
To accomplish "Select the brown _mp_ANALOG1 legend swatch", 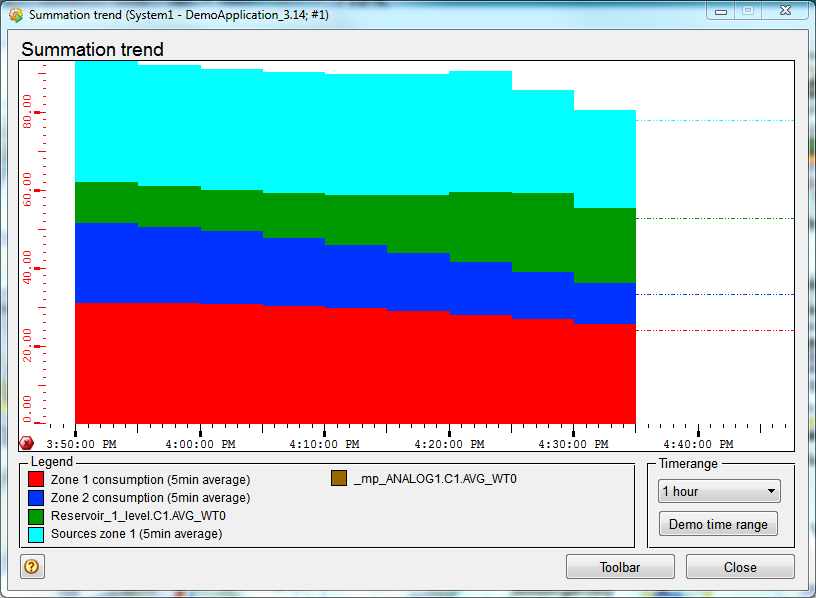I will [x=339, y=478].
